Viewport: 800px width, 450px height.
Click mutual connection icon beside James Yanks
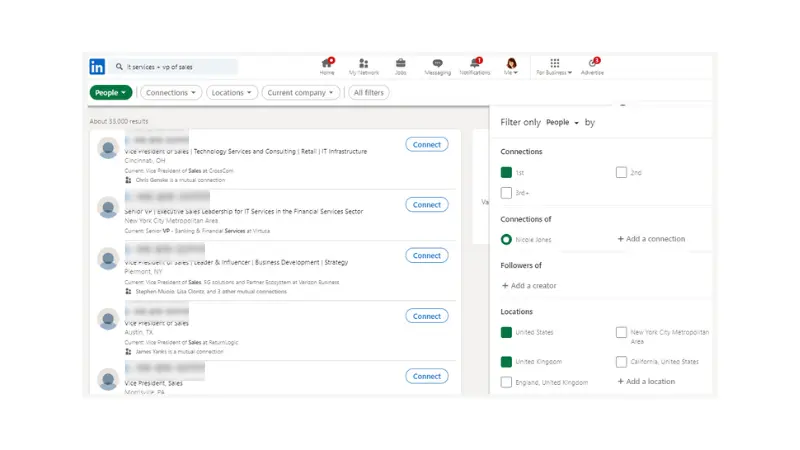(x=128, y=352)
